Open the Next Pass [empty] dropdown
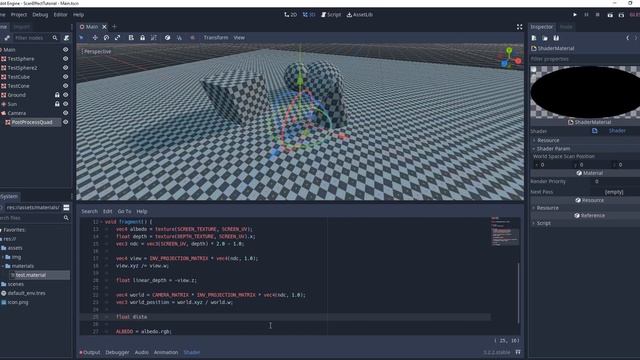This screenshot has height=360, width=640. [x=614, y=192]
